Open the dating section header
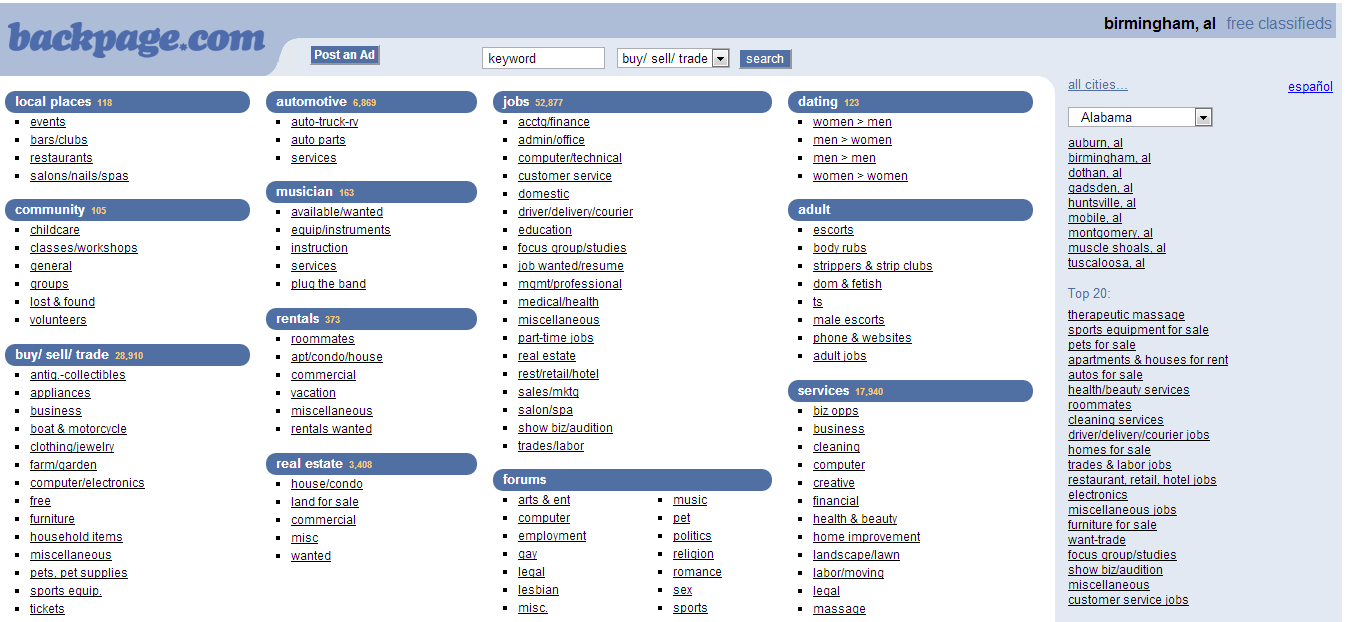1360x622 pixels. [910, 102]
